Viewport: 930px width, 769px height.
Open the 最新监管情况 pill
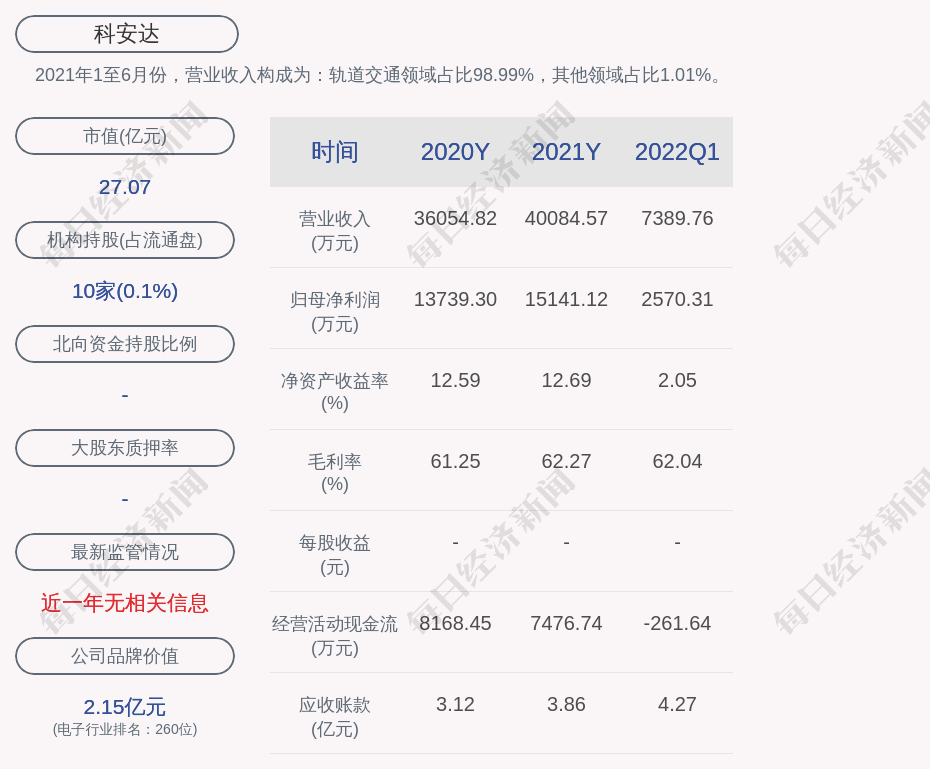click(125, 552)
